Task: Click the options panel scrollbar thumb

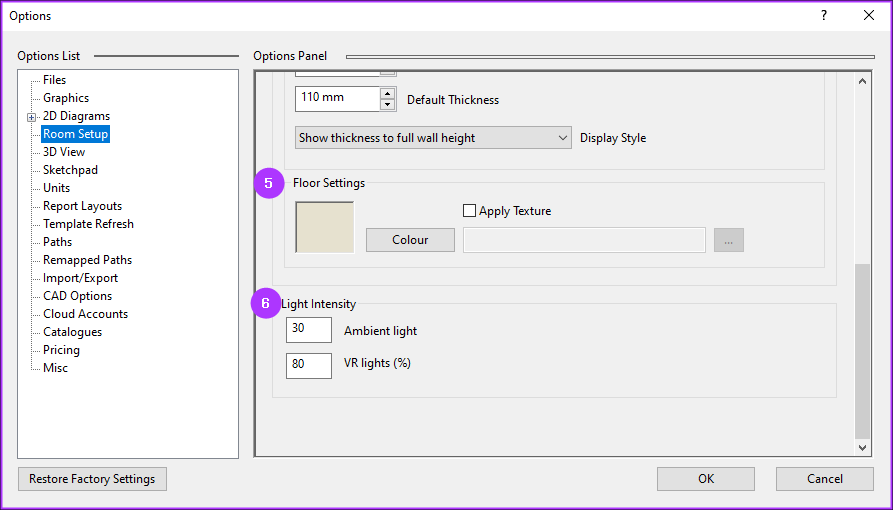Action: (x=862, y=351)
